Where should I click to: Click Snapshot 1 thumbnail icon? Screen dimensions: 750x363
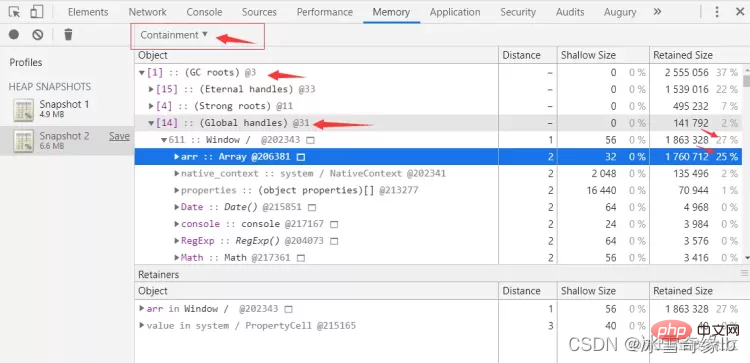[x=23, y=110]
